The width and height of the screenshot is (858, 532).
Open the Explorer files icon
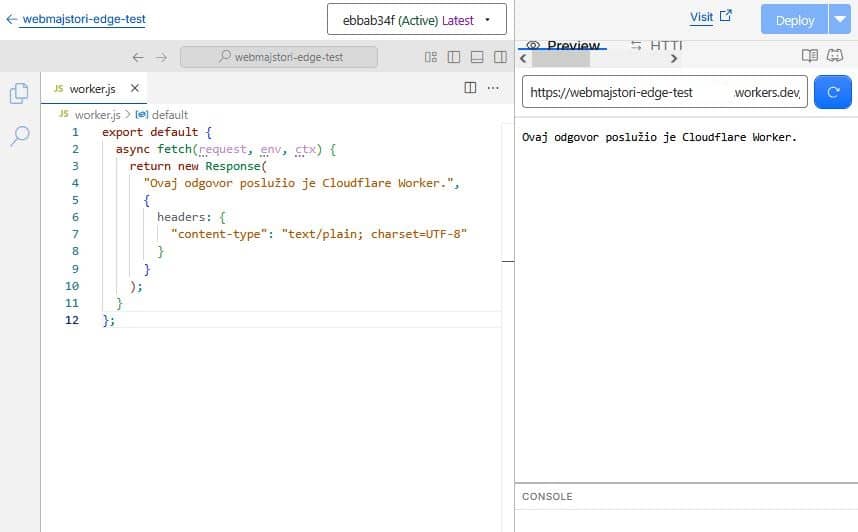point(20,93)
